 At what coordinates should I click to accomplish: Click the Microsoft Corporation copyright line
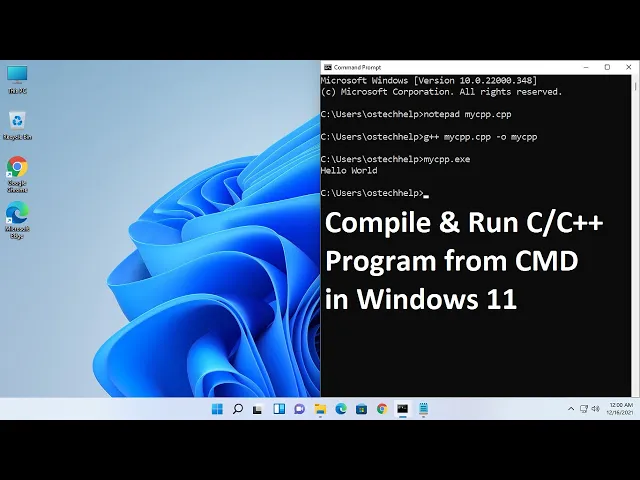click(442, 92)
